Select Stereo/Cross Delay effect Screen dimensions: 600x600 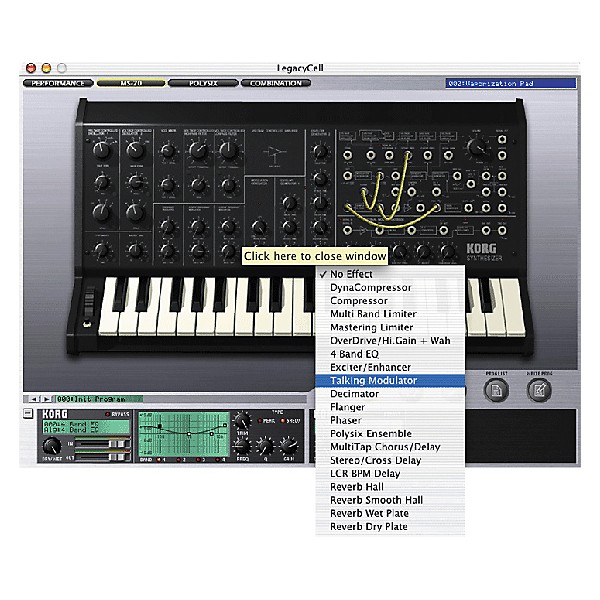click(x=390, y=460)
